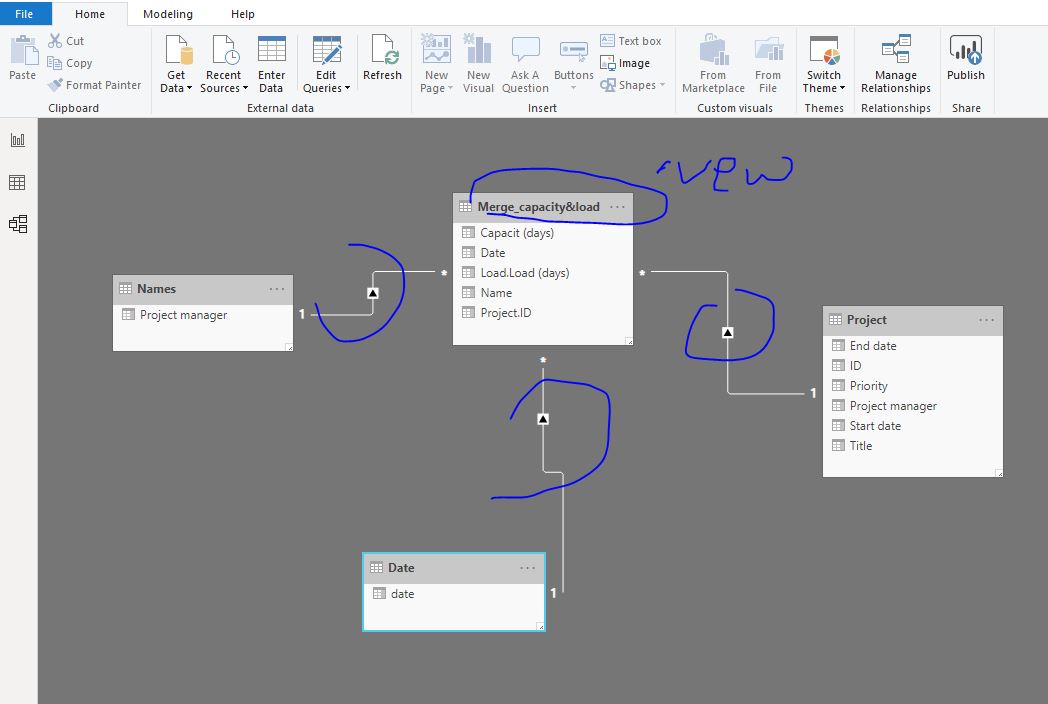Open Date table options ellipsis

[x=527, y=568]
